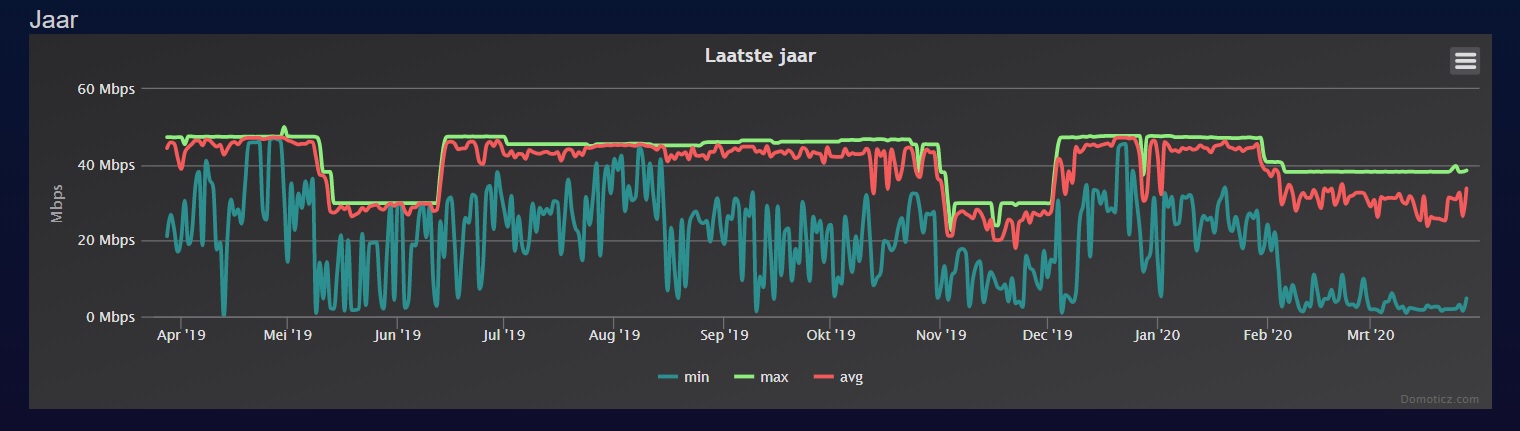Open the chart context menu hamburger icon
1520x431 pixels.
[x=1464, y=61]
